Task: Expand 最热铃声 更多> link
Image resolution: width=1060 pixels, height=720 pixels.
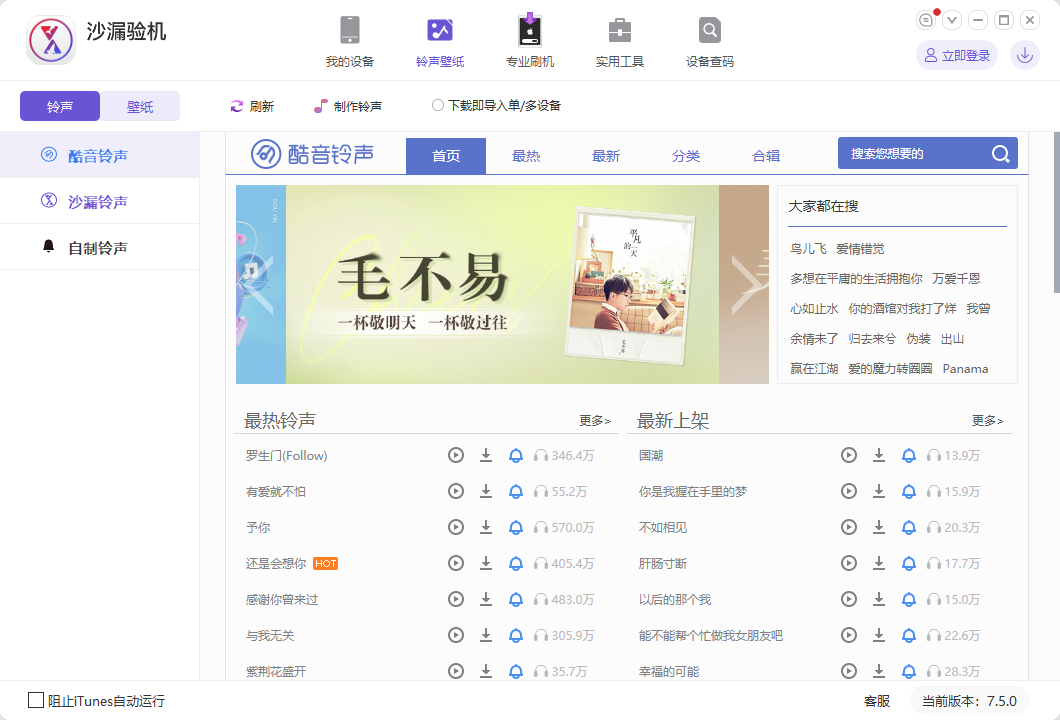Action: tap(595, 421)
